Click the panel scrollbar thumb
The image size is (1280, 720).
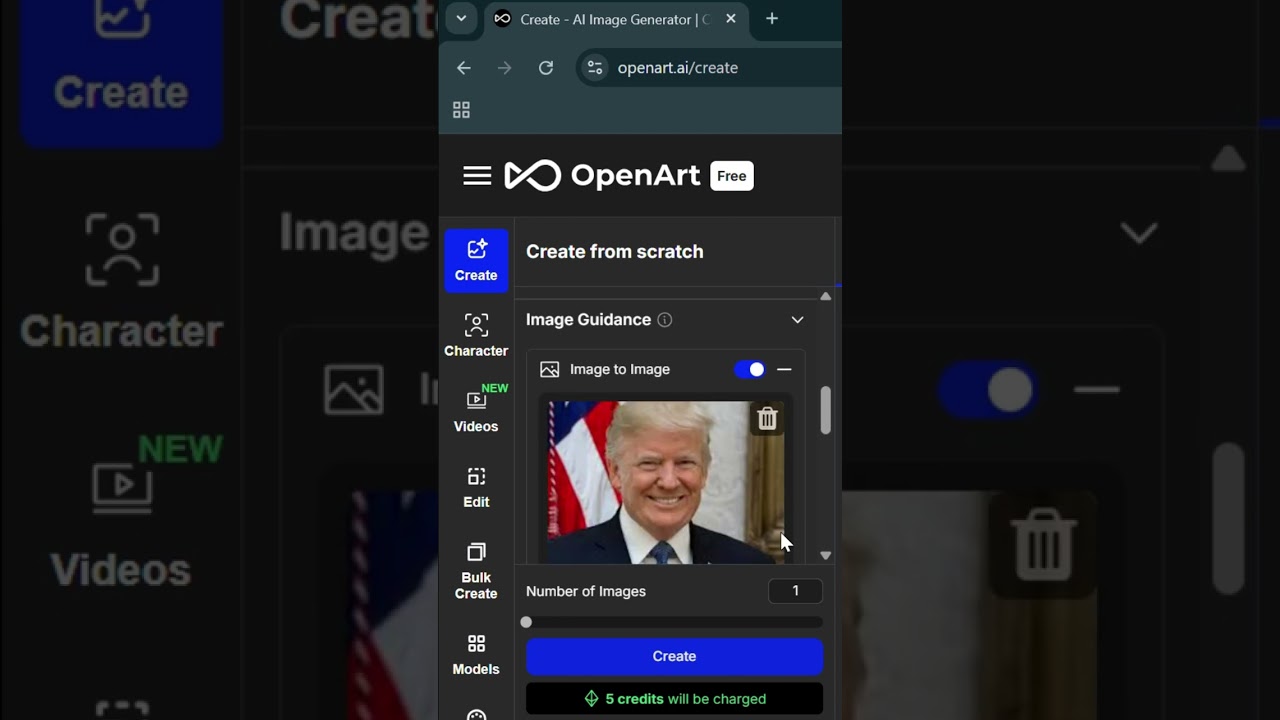825,410
